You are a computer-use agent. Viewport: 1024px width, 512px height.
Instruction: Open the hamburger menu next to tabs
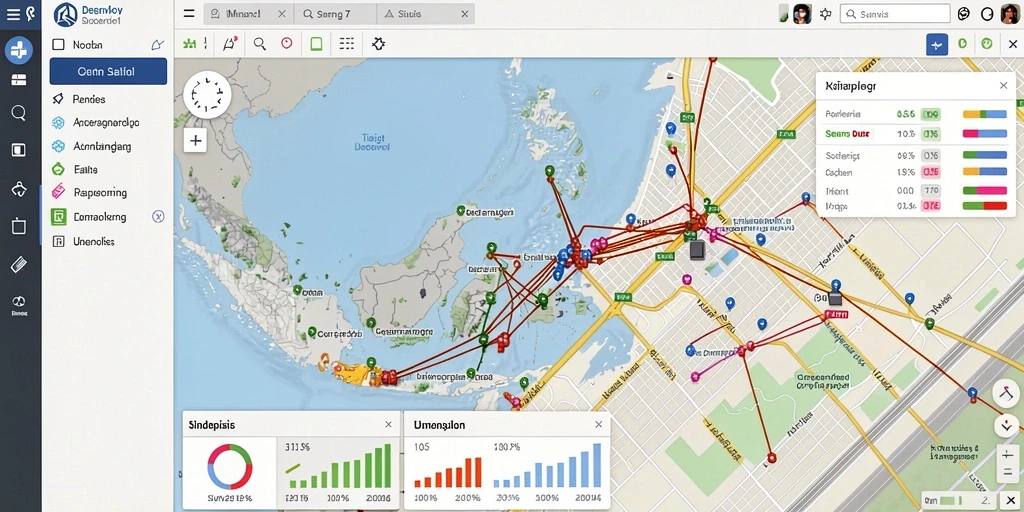tap(189, 14)
